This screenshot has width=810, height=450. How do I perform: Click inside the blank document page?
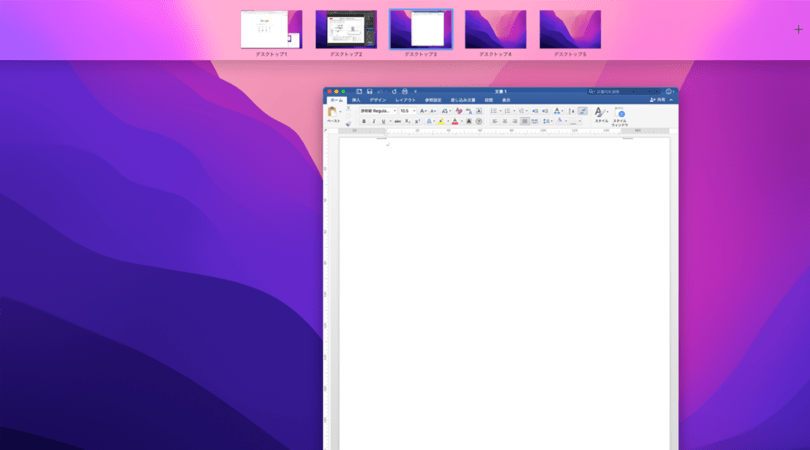(504, 294)
